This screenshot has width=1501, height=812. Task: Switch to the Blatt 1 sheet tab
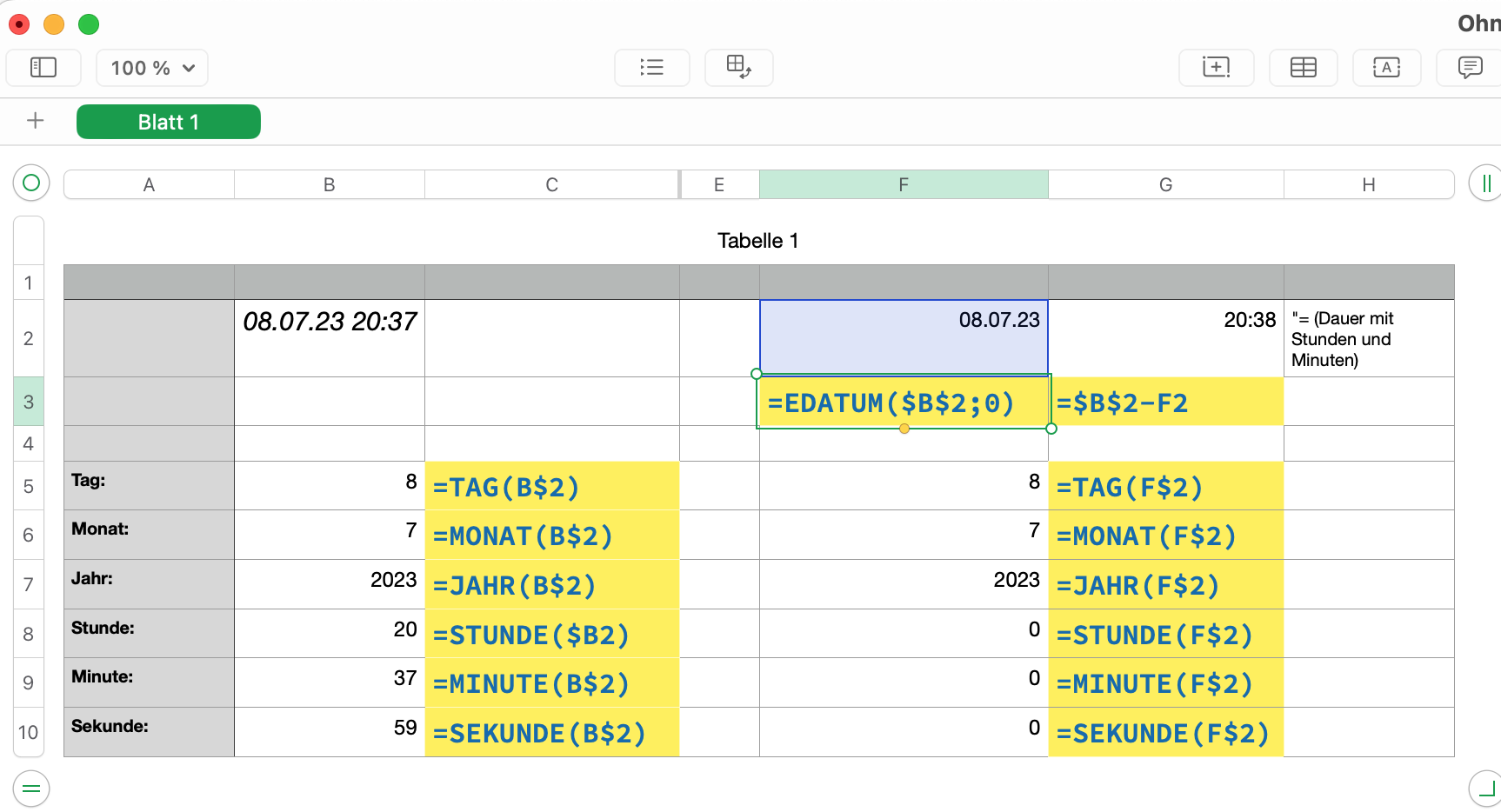pos(169,122)
